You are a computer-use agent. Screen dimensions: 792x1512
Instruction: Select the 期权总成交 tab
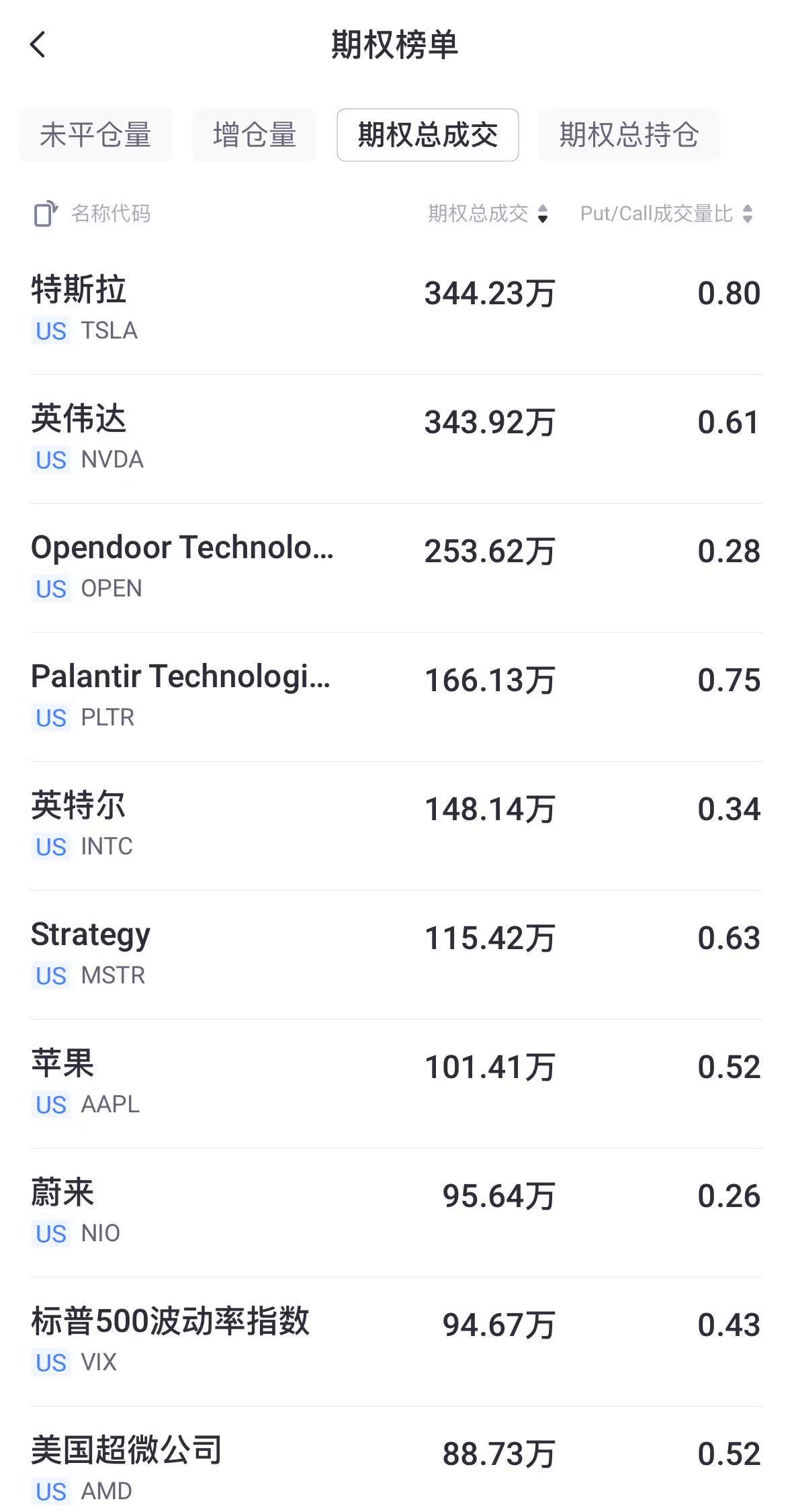point(428,135)
